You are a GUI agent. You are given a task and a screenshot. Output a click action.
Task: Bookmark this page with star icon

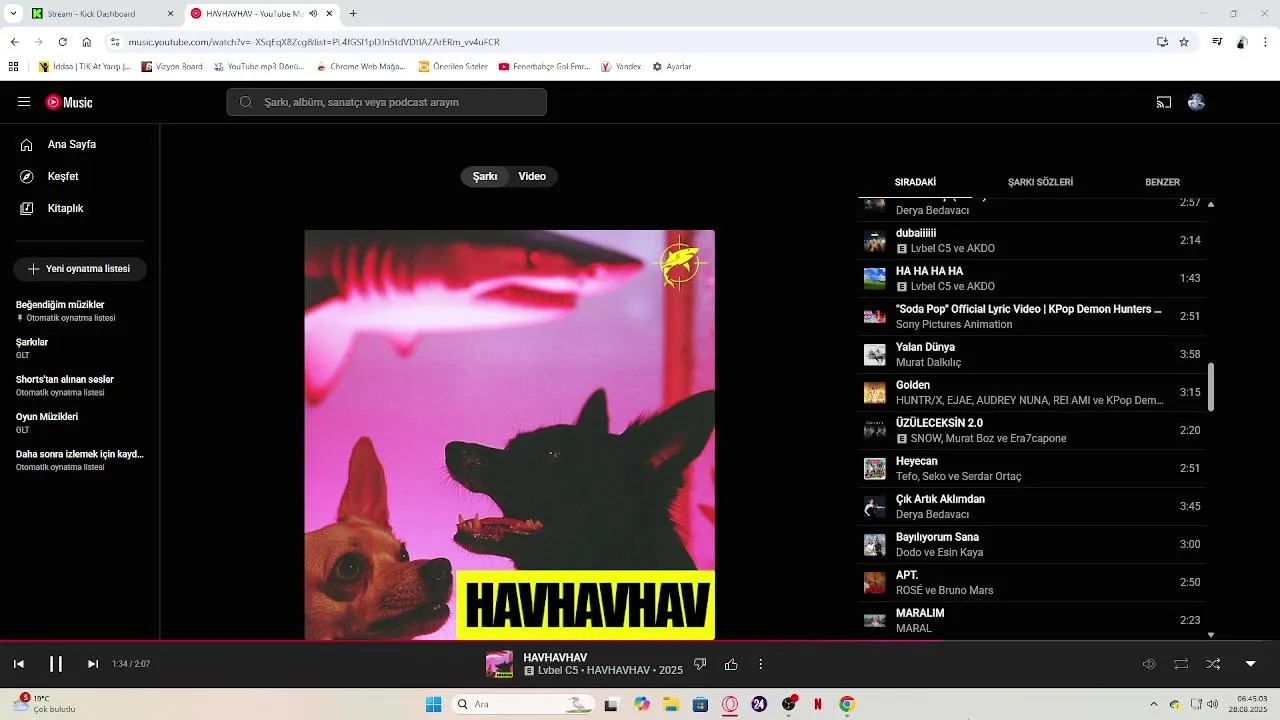(x=1184, y=42)
